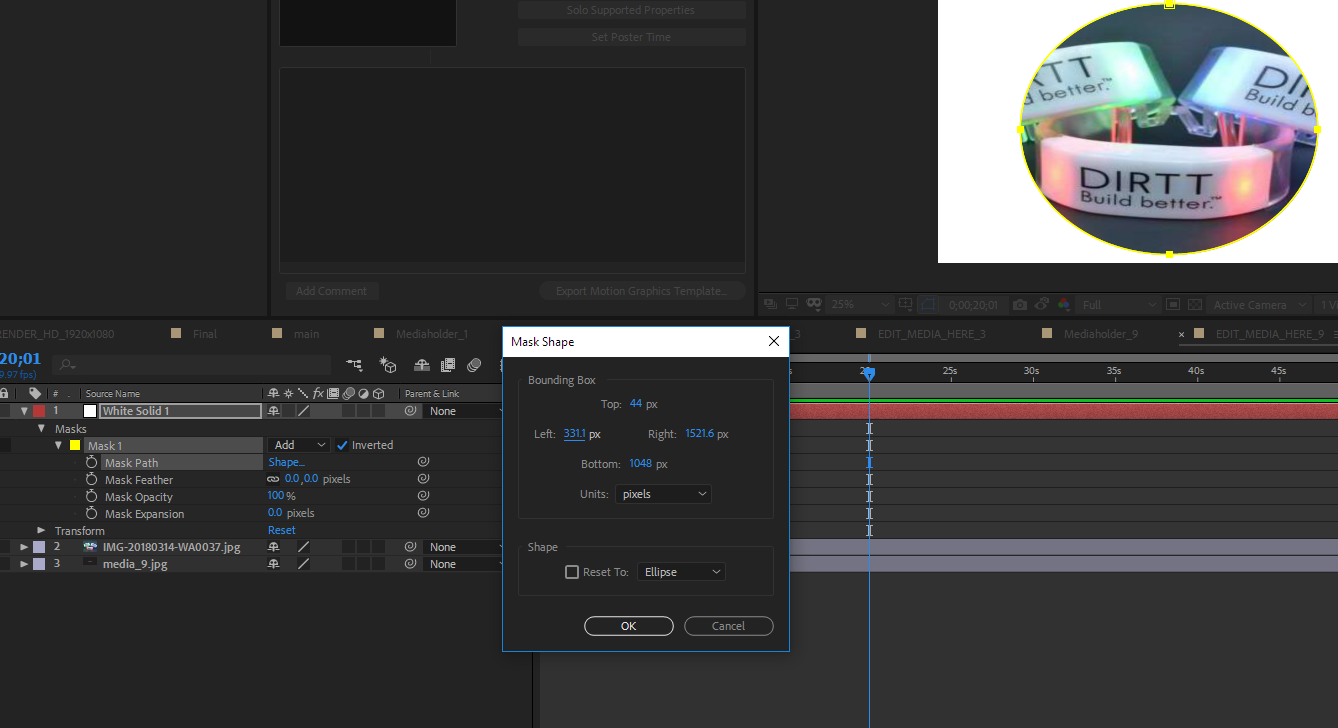Click the White Solid 1 red label color
The height and width of the screenshot is (728, 1338).
point(39,411)
